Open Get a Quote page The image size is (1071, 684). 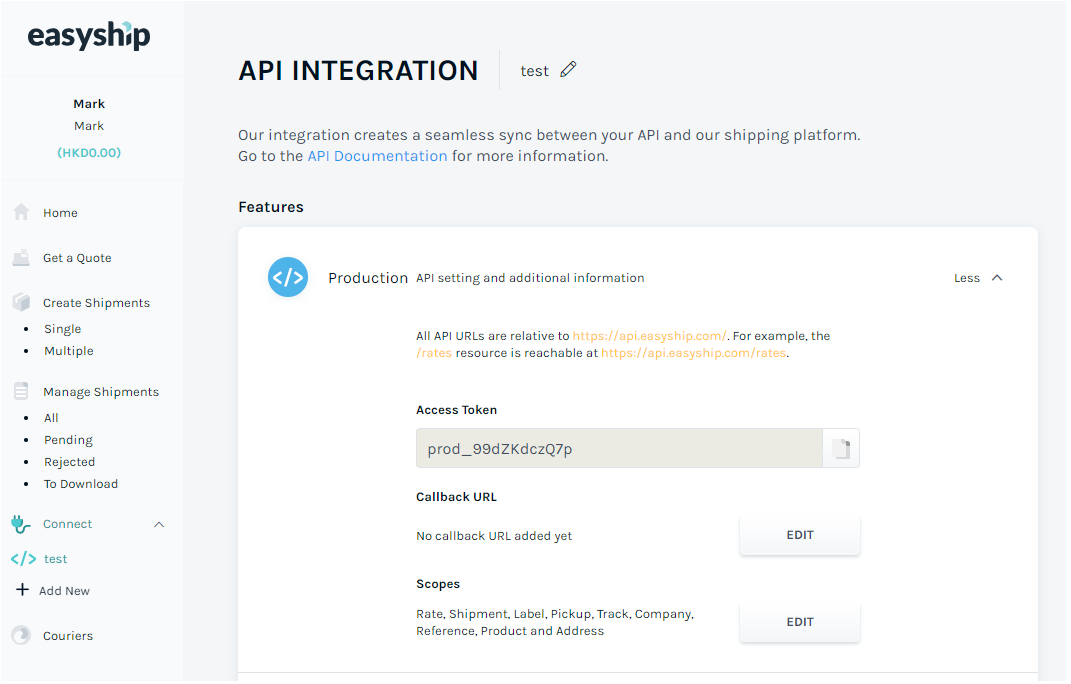(x=77, y=258)
